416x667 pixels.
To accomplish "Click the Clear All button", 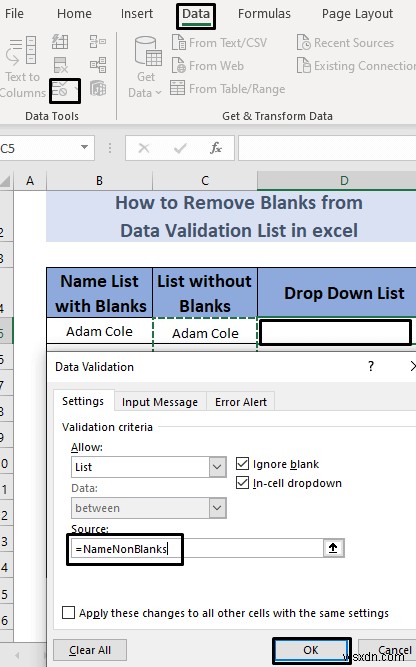I will tap(90, 650).
